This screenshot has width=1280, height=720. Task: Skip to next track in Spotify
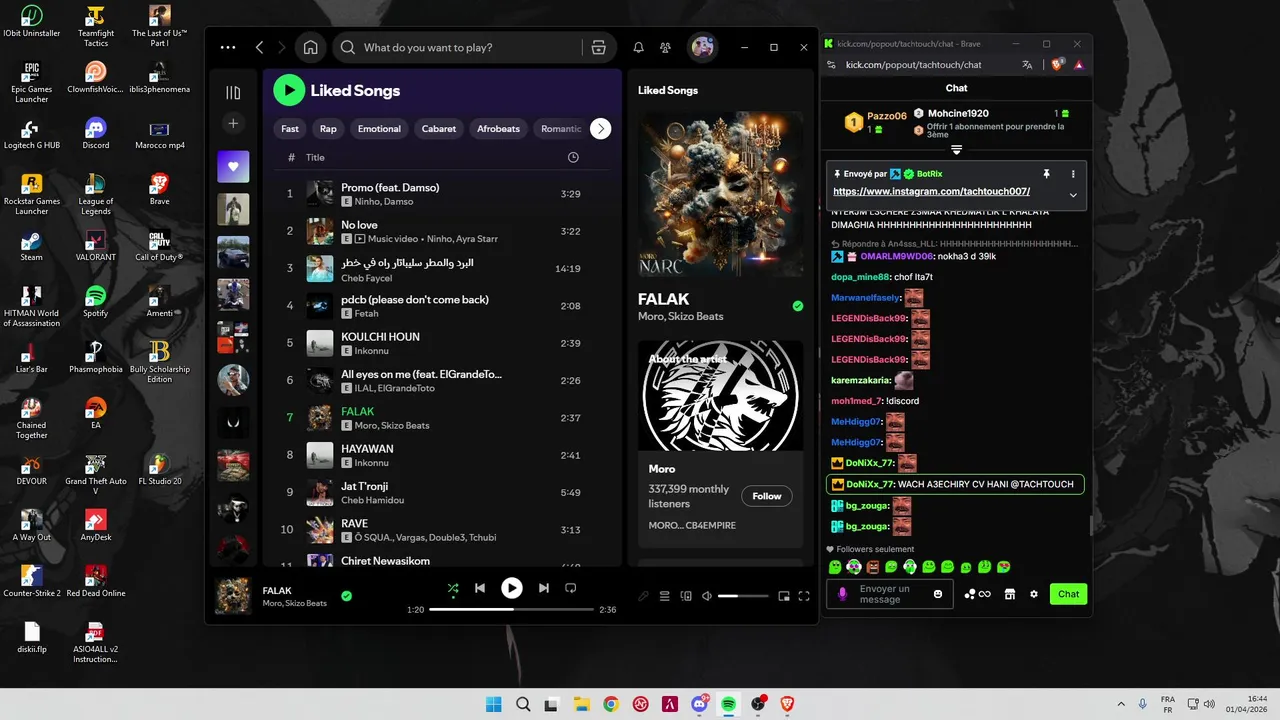544,588
